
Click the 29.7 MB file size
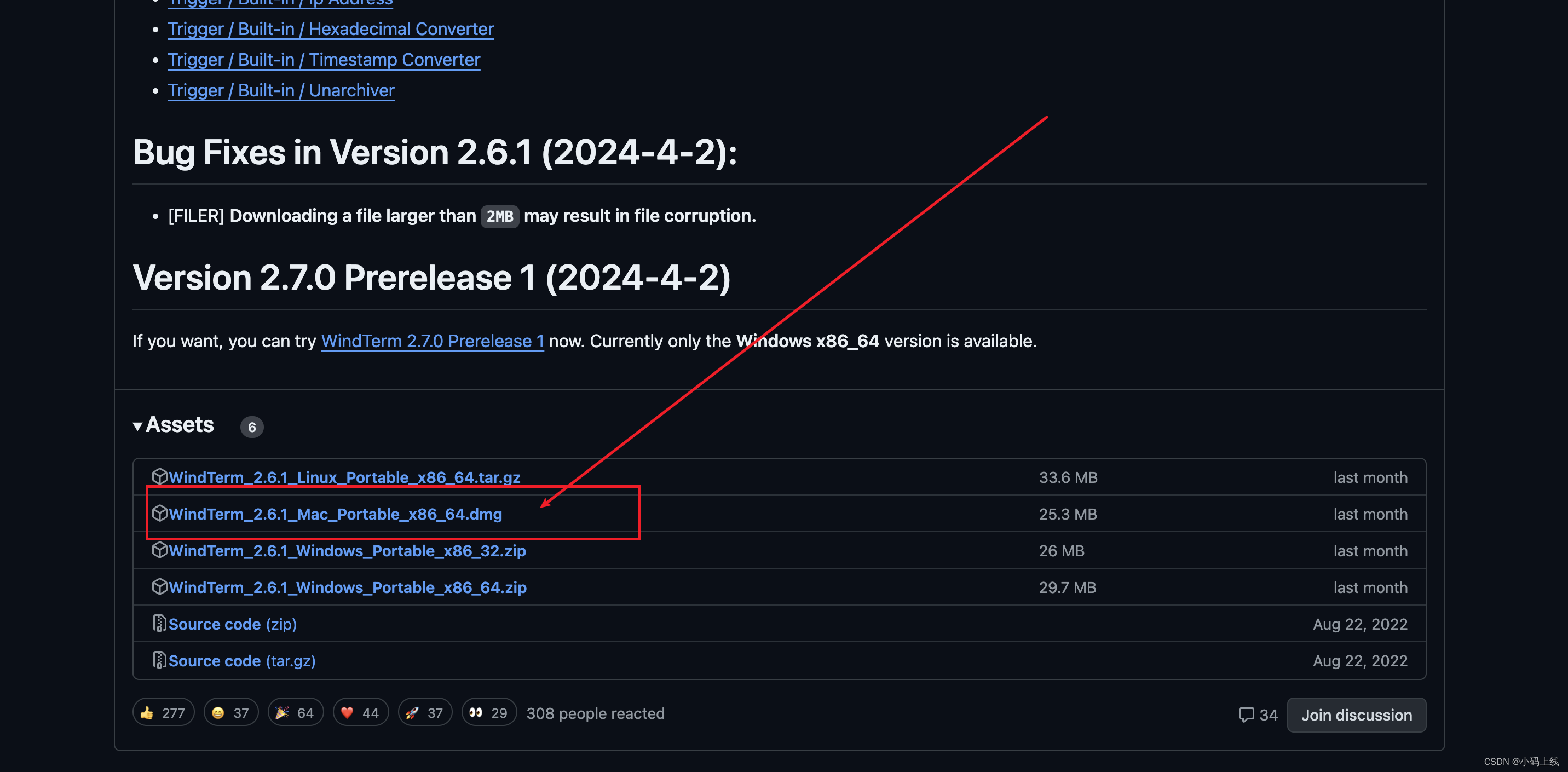(x=1067, y=586)
